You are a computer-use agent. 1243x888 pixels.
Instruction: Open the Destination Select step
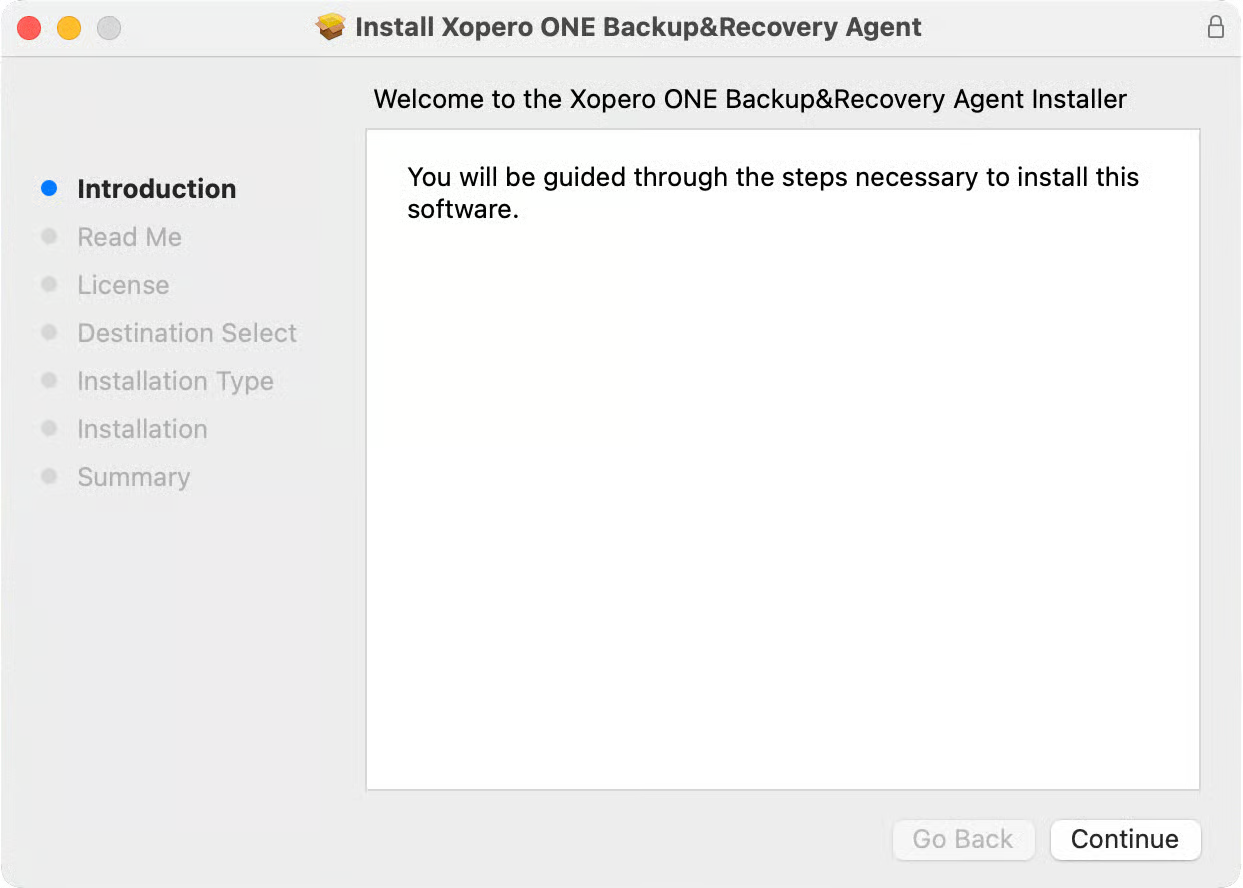[x=187, y=333]
